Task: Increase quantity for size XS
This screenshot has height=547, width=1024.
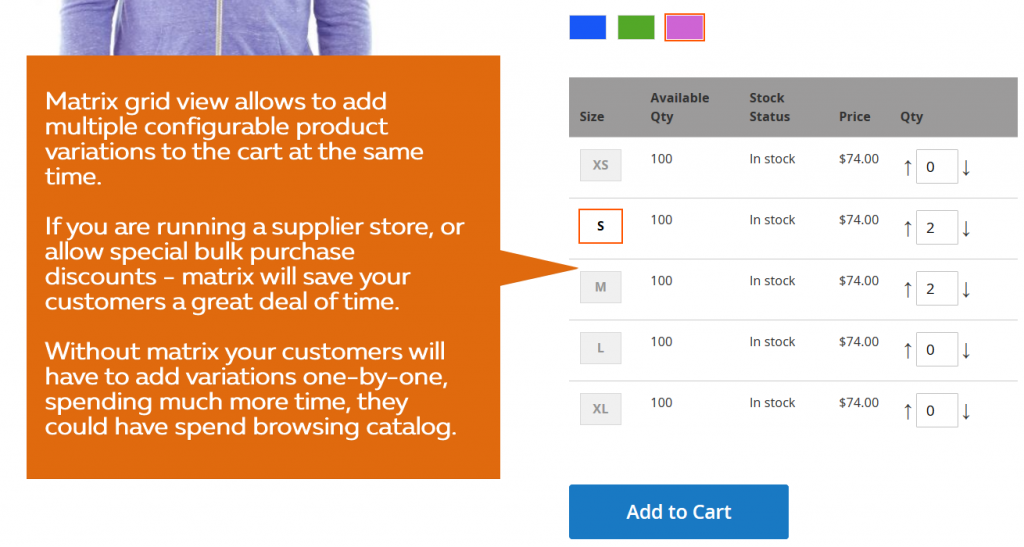Action: tap(908, 168)
